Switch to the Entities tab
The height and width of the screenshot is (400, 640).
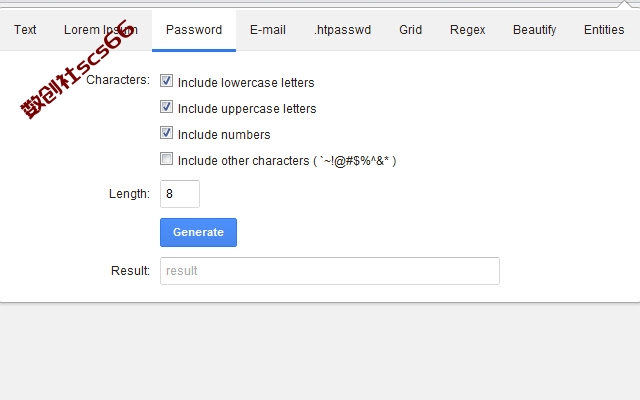[604, 30]
